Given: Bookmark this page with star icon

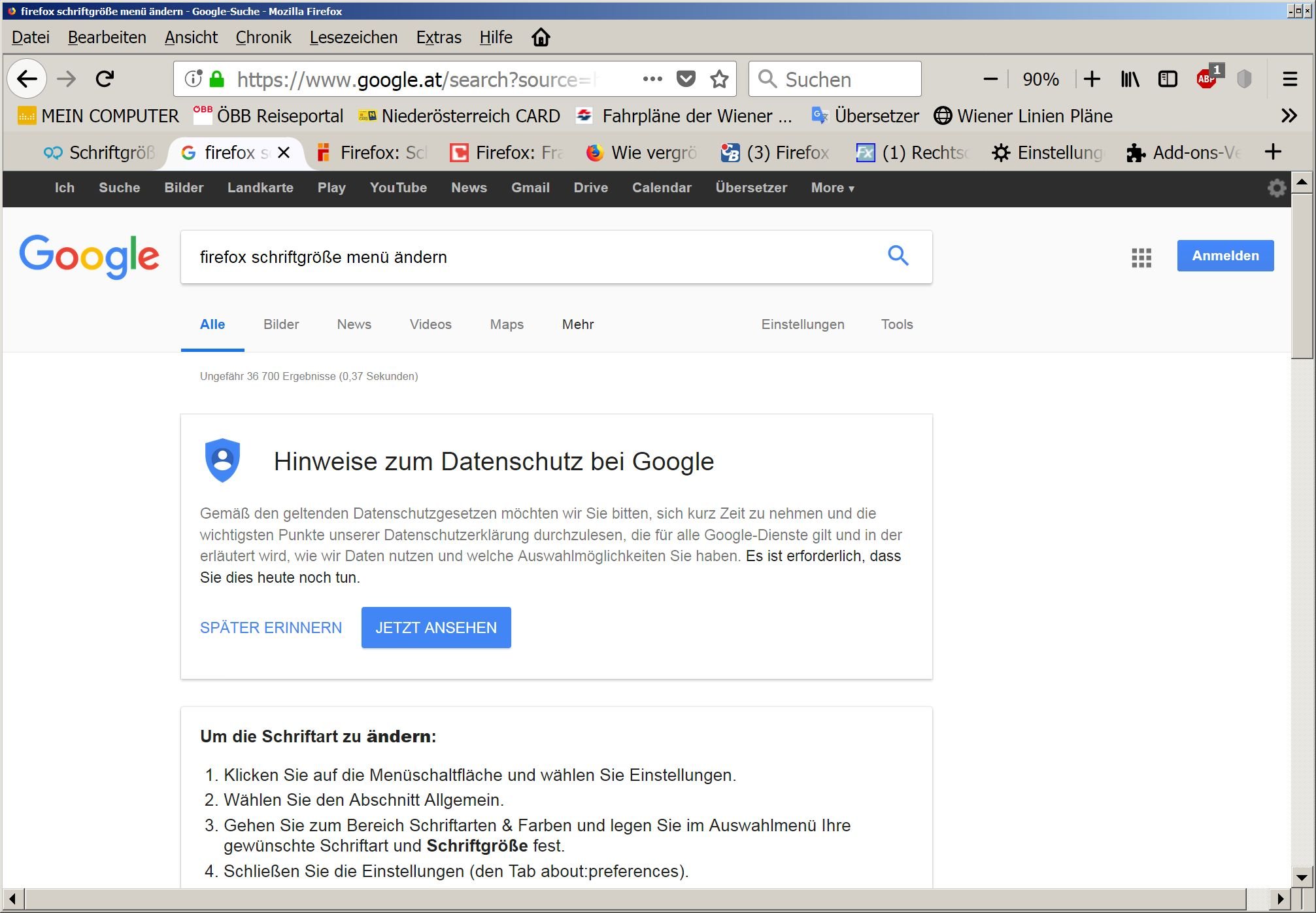Looking at the screenshot, I should 719,79.
